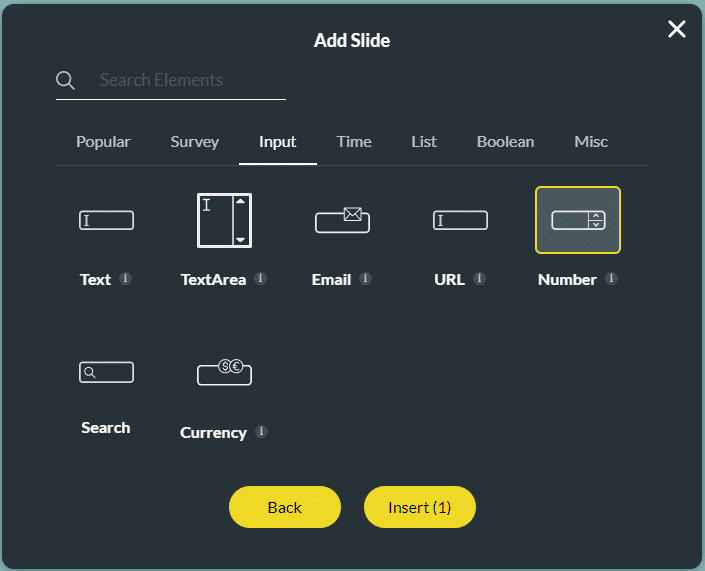The width and height of the screenshot is (705, 571).
Task: Switch to the Popular tab
Action: tap(103, 142)
